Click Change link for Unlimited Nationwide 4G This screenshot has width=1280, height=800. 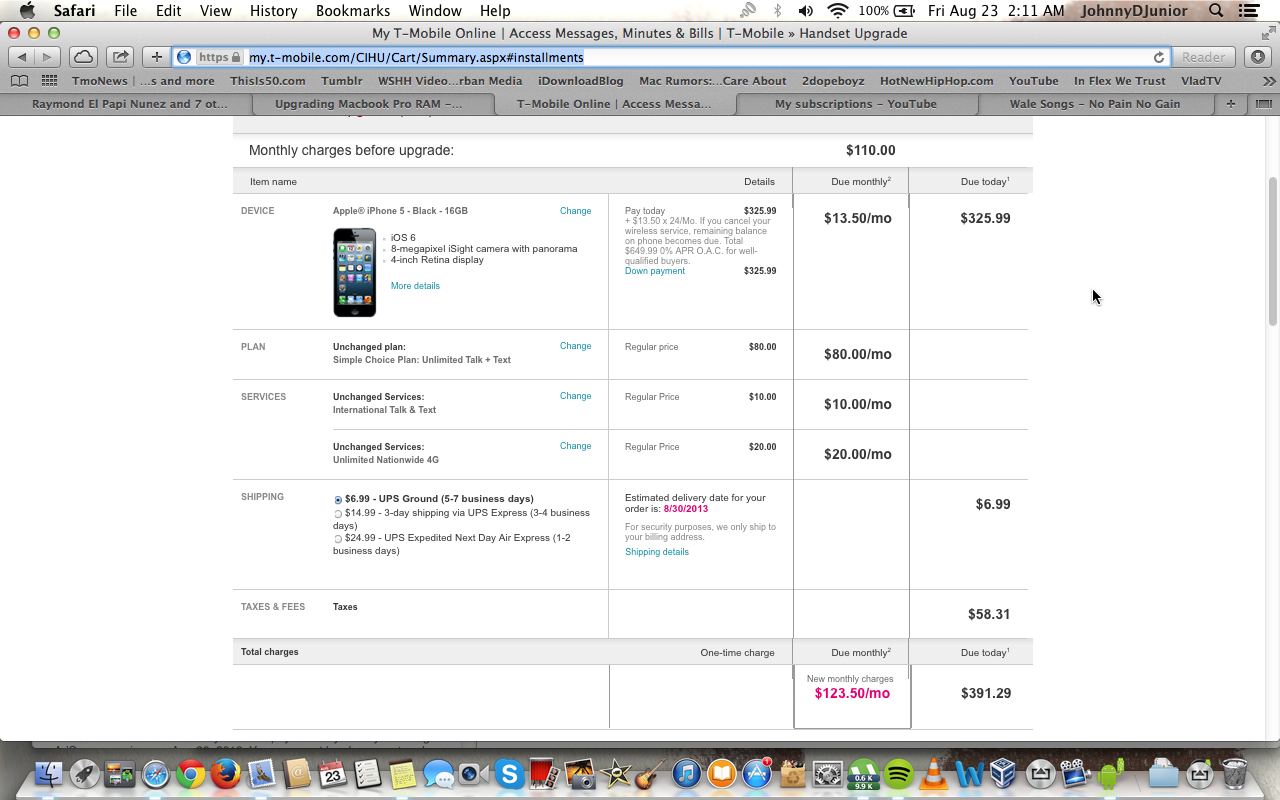pyautogui.click(x=575, y=446)
